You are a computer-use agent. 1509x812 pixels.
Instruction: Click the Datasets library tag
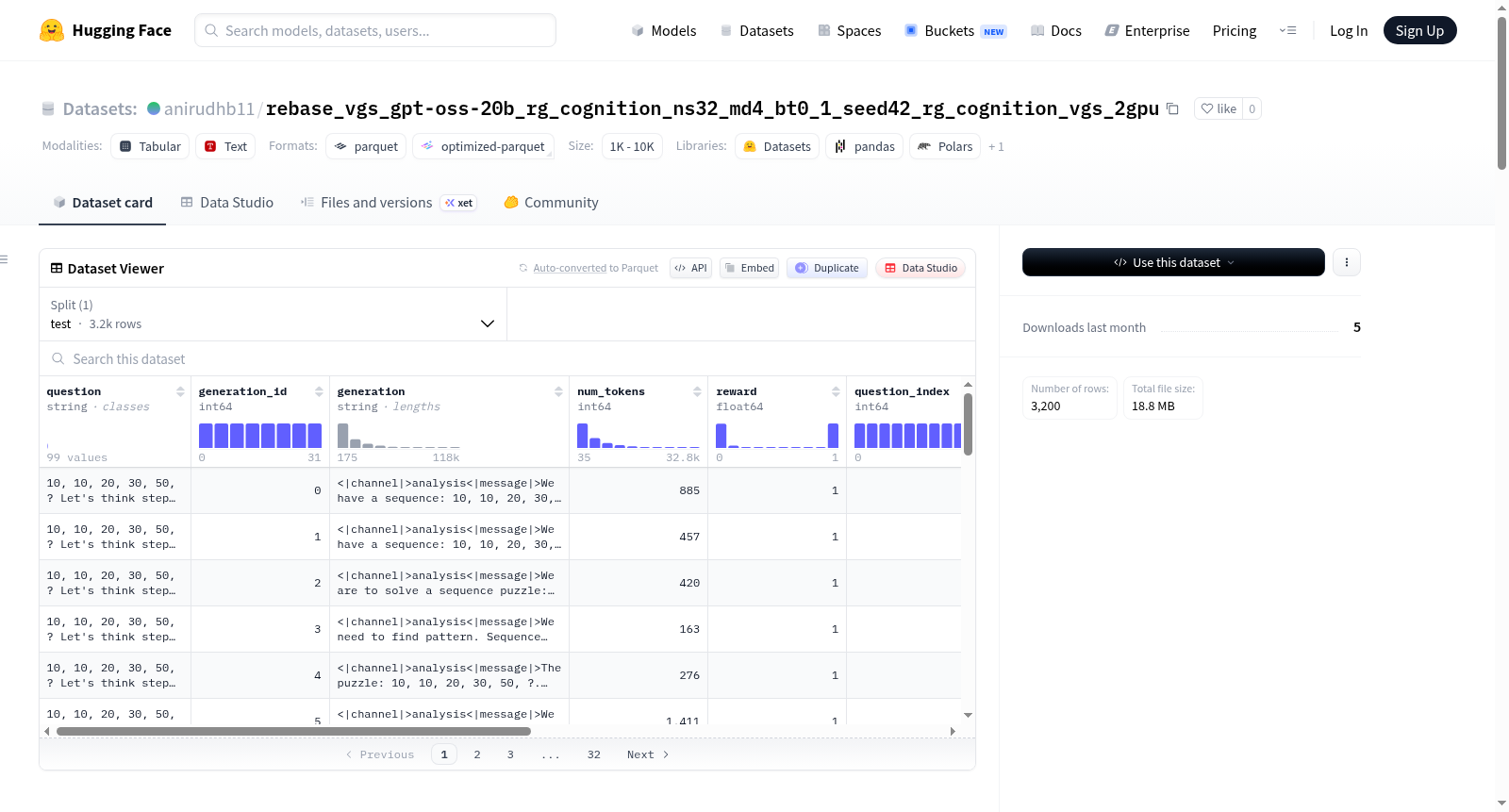coord(777,146)
